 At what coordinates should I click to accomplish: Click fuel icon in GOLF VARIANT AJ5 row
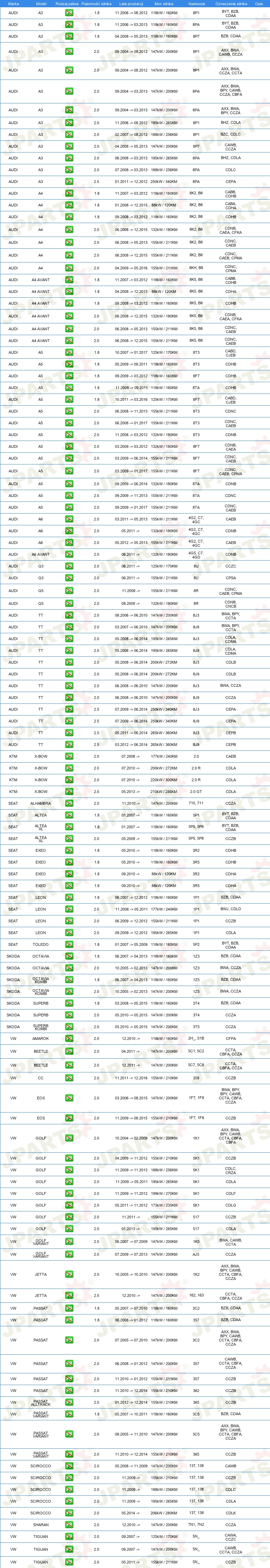click(x=69, y=1254)
